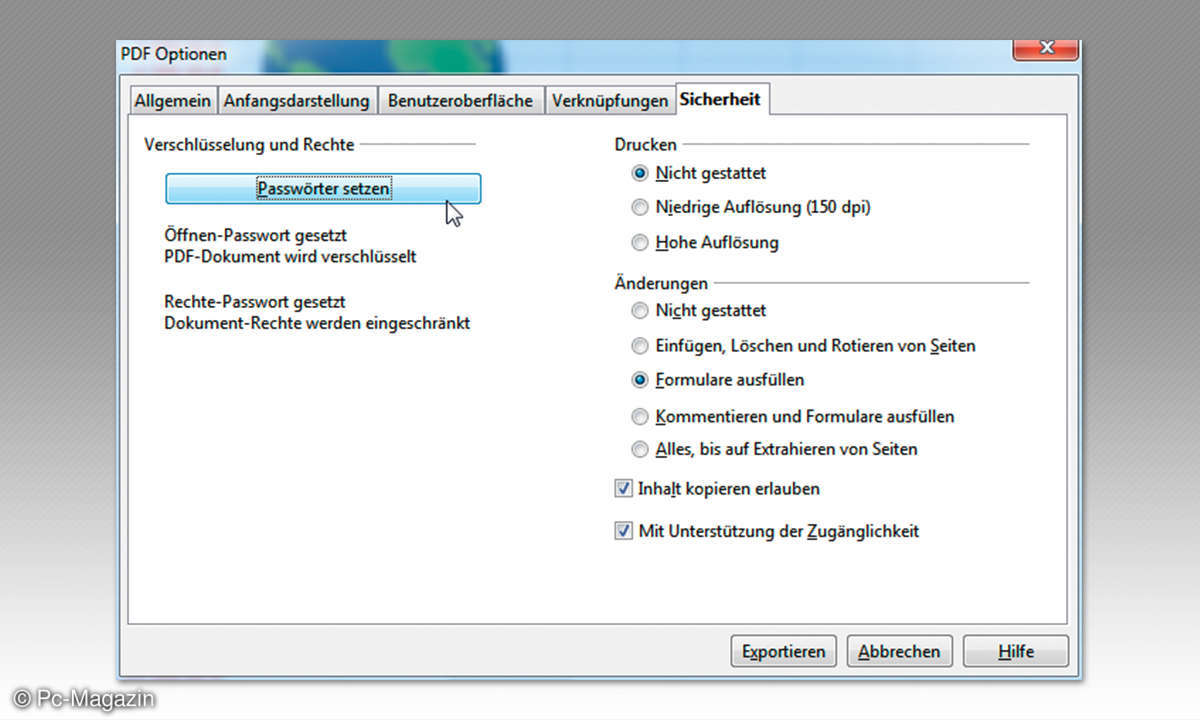Open the Allgemein tab
Image resolution: width=1200 pixels, height=720 pixels.
tap(173, 101)
